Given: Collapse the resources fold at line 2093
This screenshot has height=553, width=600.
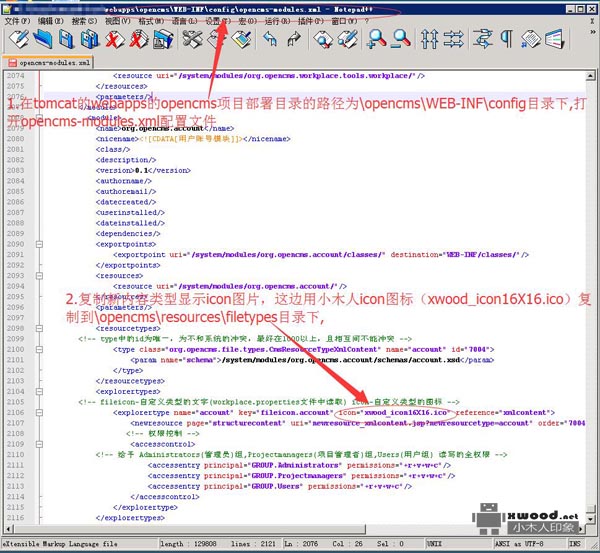Looking at the screenshot, I should pyautogui.click(x=39, y=276).
